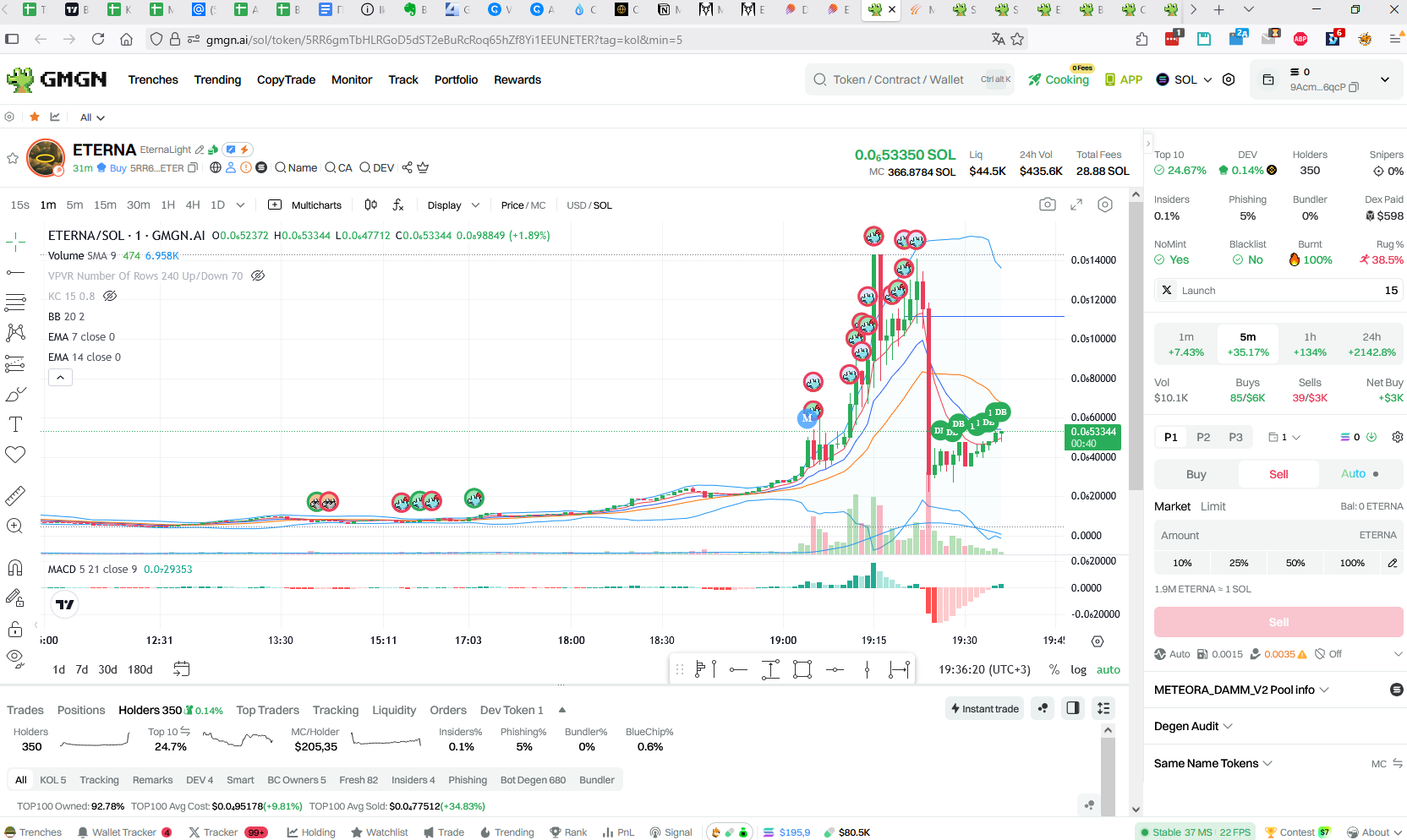Image resolution: width=1407 pixels, height=840 pixels.
Task: Click the Instant trade button
Action: click(x=984, y=709)
